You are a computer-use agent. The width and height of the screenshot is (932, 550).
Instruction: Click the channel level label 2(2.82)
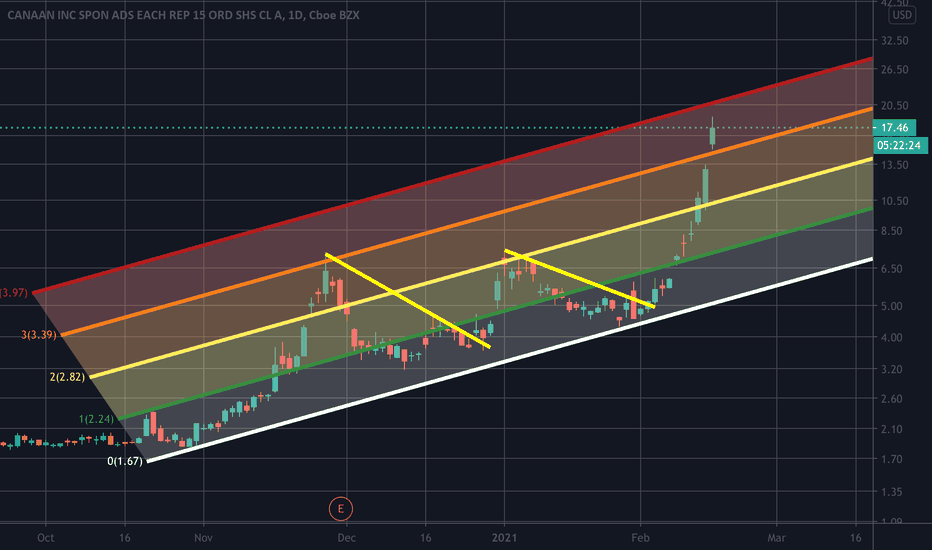point(67,376)
